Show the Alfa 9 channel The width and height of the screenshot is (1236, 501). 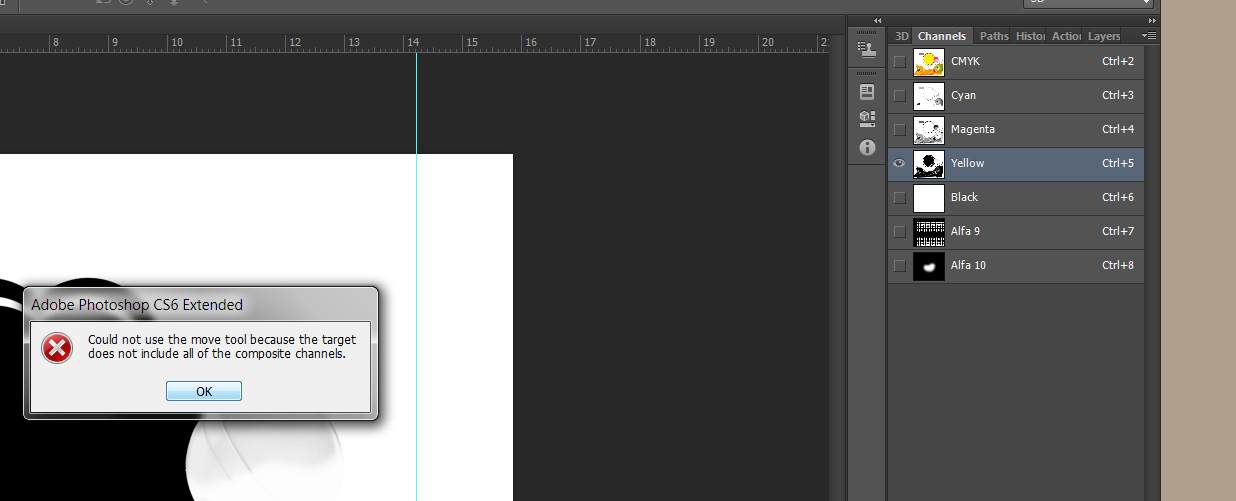(899, 232)
